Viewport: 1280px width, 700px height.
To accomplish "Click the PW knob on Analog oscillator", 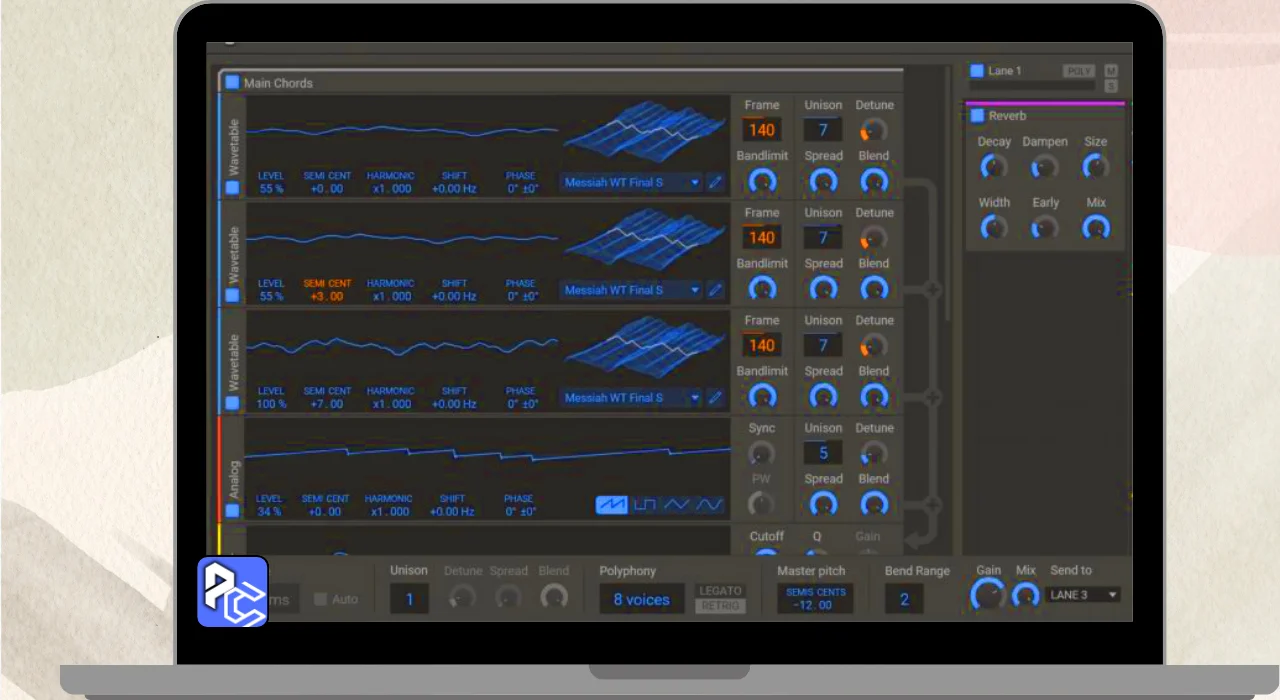I will [x=762, y=504].
